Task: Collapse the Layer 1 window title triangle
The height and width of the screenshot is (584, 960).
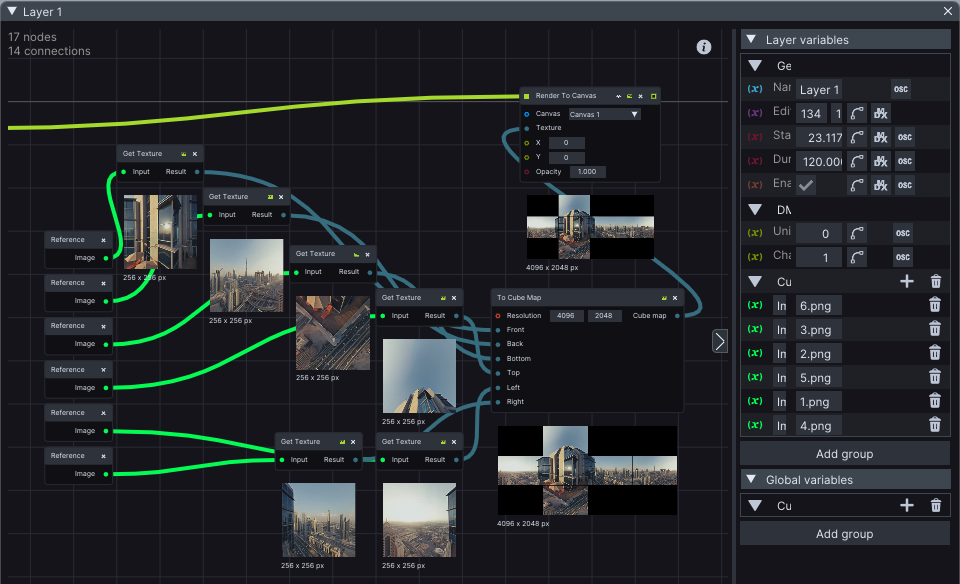Action: tap(12, 10)
